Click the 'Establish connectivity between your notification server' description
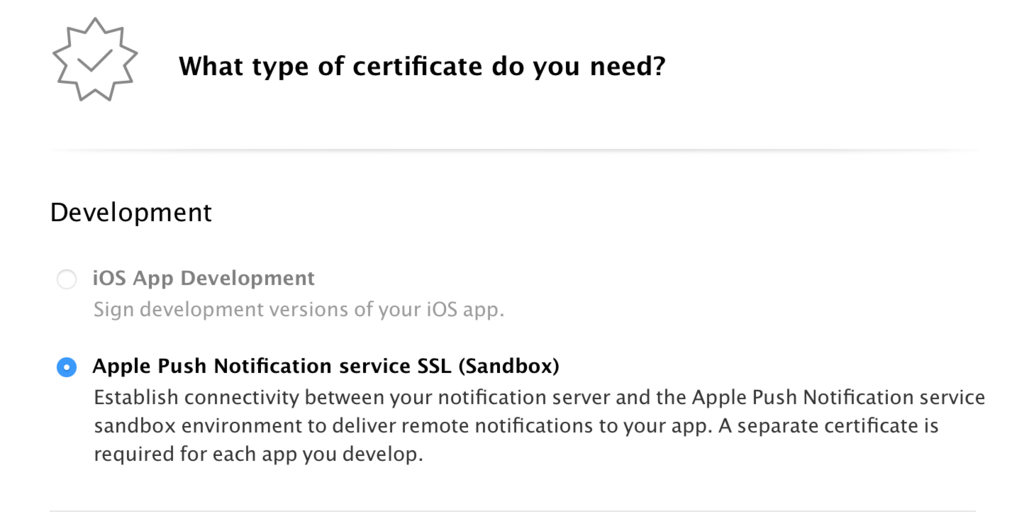This screenshot has height=519, width=1024. point(539,426)
